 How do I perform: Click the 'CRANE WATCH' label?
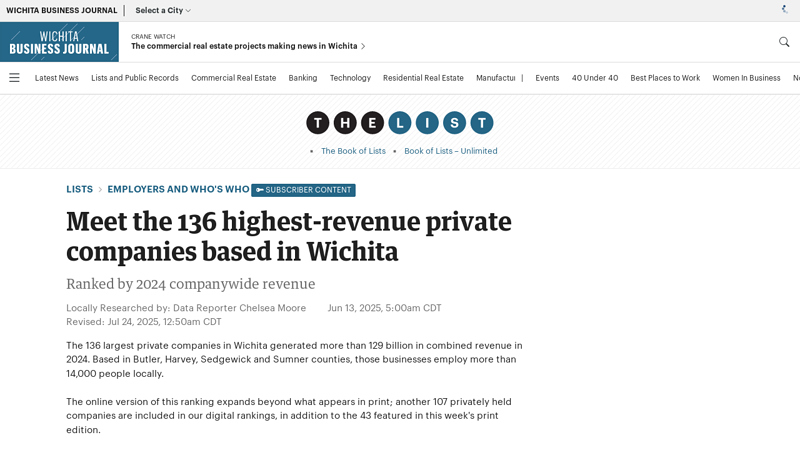(x=153, y=37)
